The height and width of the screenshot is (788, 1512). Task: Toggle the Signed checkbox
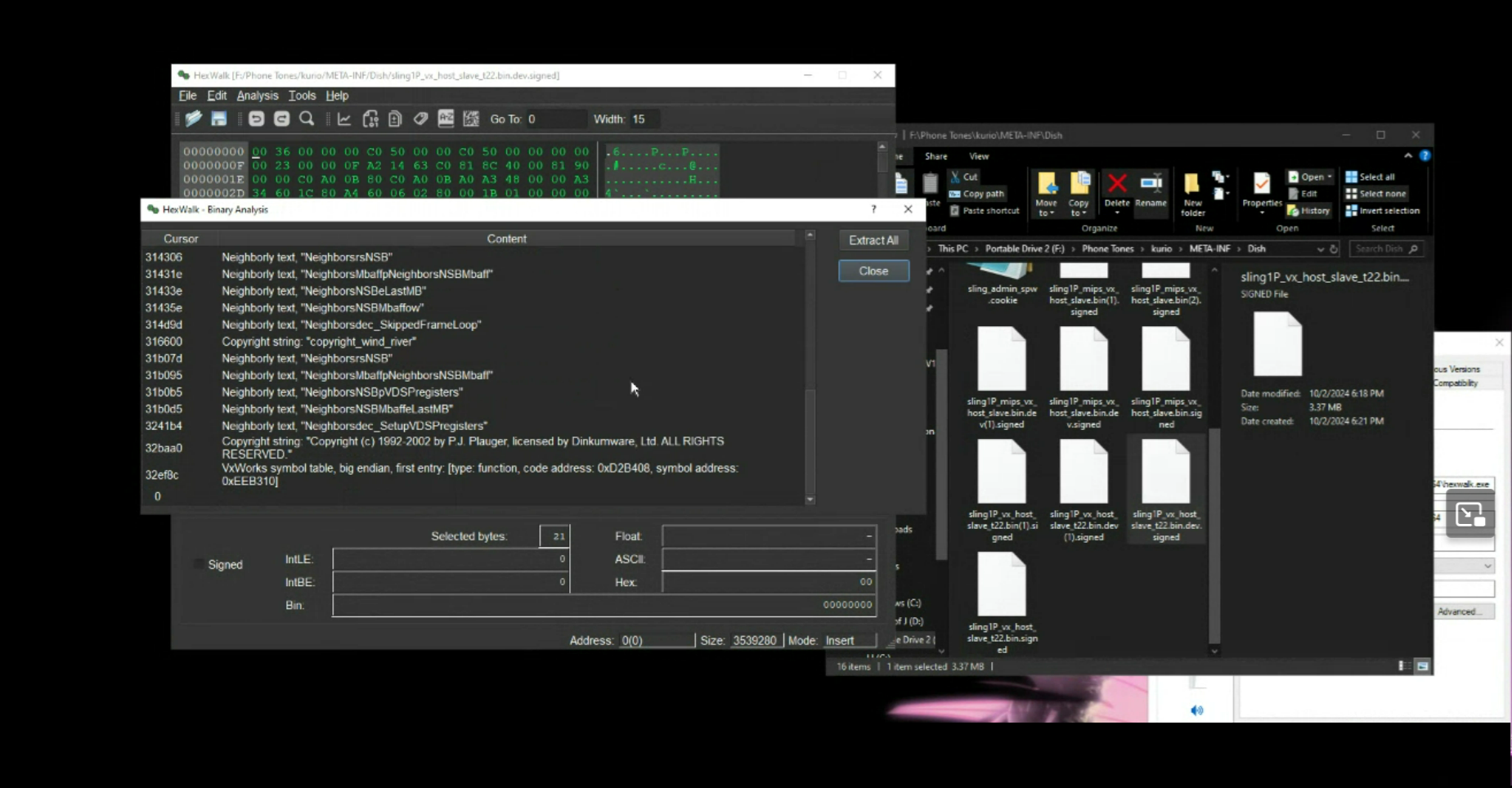[199, 564]
